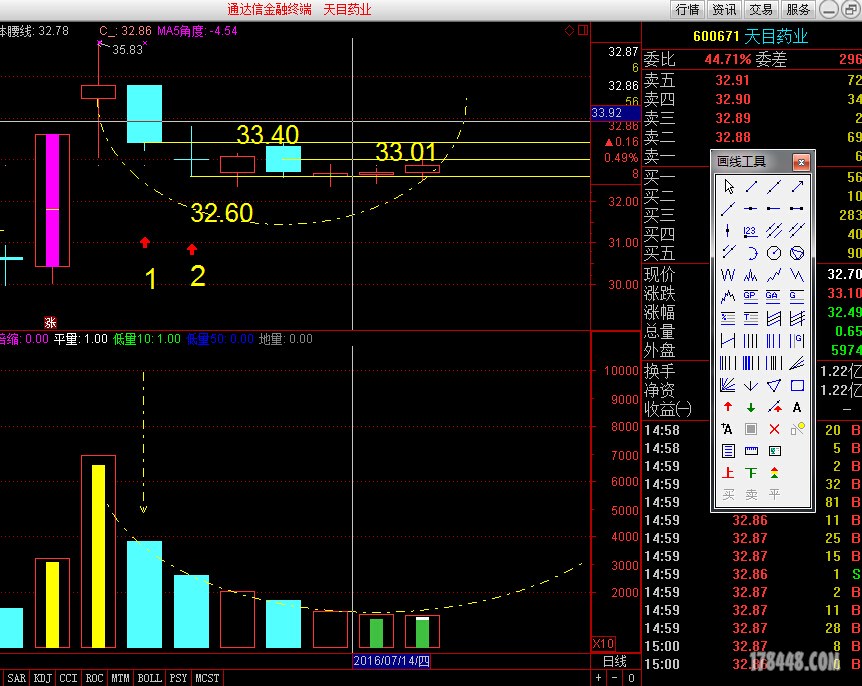Select the rectangle drawing tool
The height and width of the screenshot is (686, 862).
click(x=797, y=385)
